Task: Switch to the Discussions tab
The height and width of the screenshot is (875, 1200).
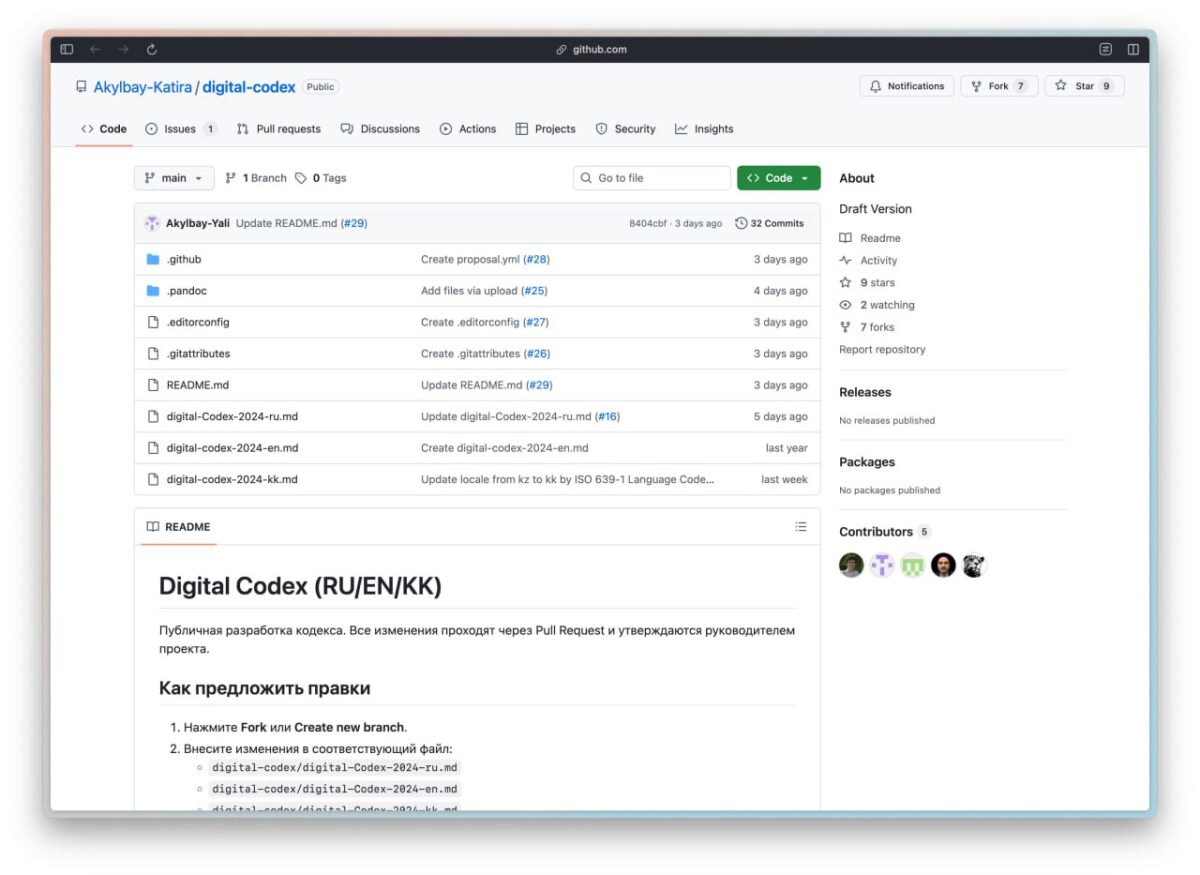Action: click(x=381, y=128)
